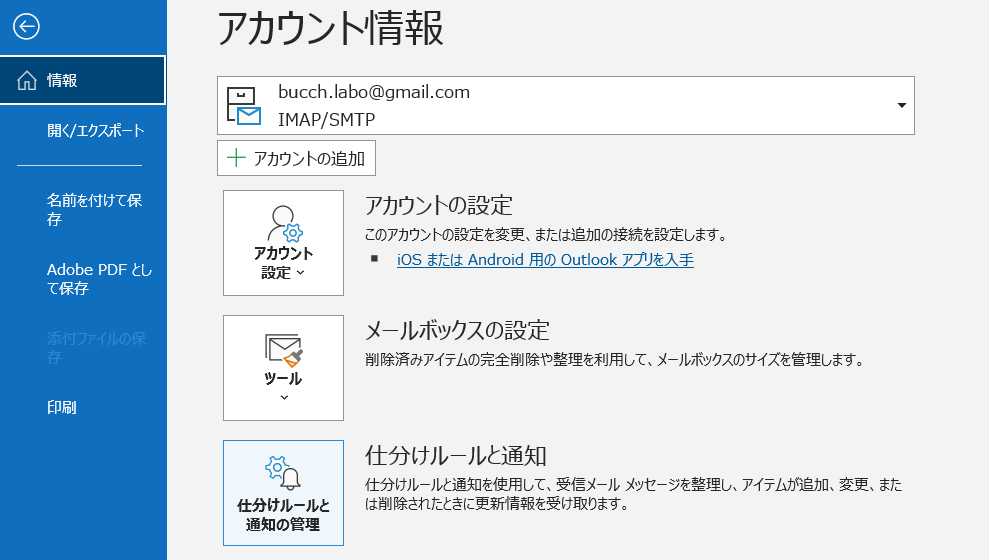Click the envelope-and-broom ツール icon
The image size is (989, 560).
pyautogui.click(x=284, y=351)
